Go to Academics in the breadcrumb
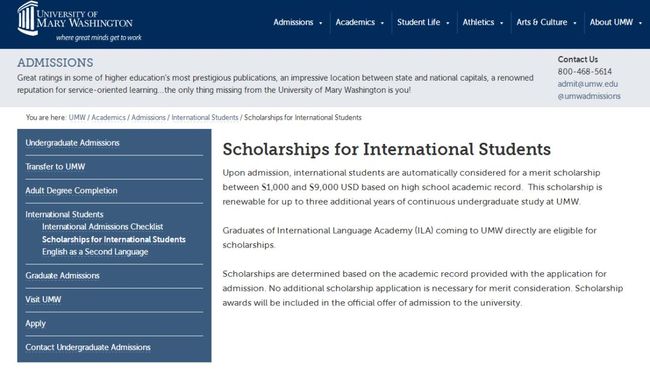The height and width of the screenshot is (374, 650). 108,117
